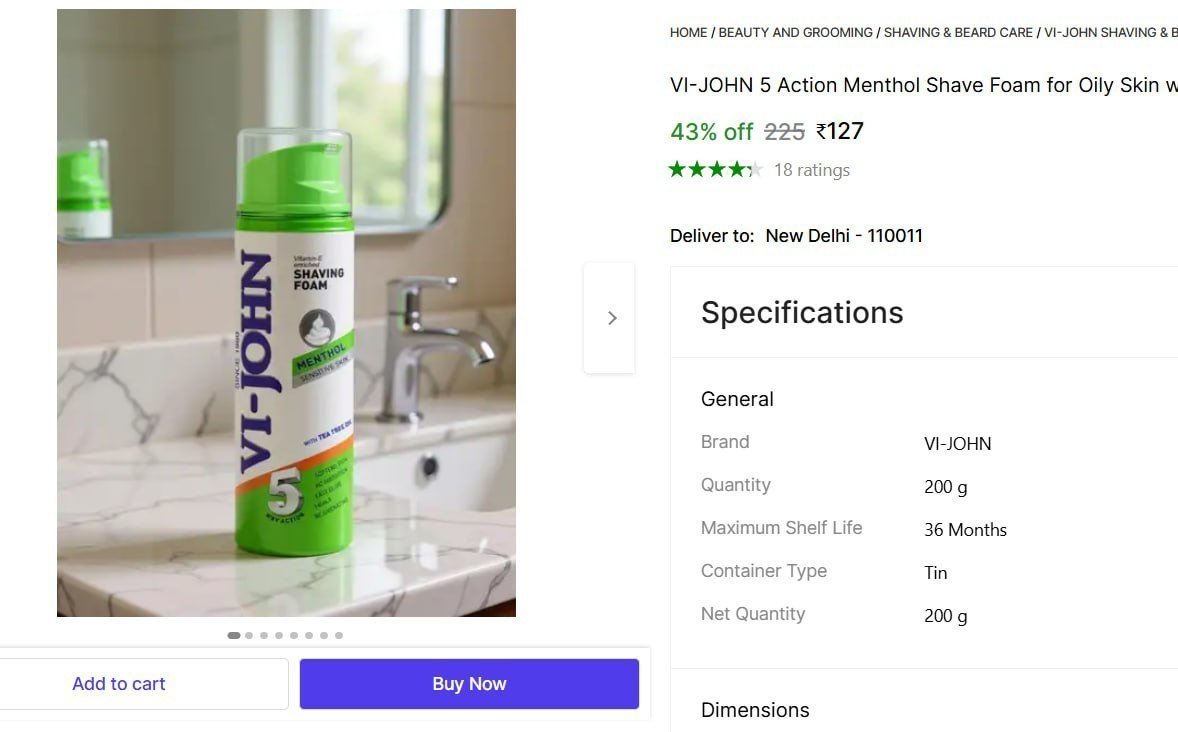Screen dimensions: 1178x732
Task: Collapse the General specifications section
Action: 737,398
